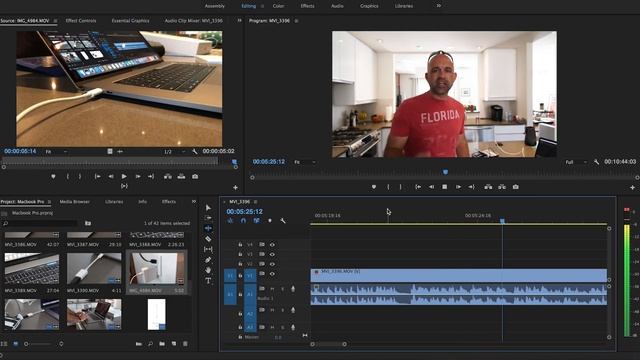Step forward one frame in Program monitor
Viewport: 640px width, 360px height.
pos(458,187)
